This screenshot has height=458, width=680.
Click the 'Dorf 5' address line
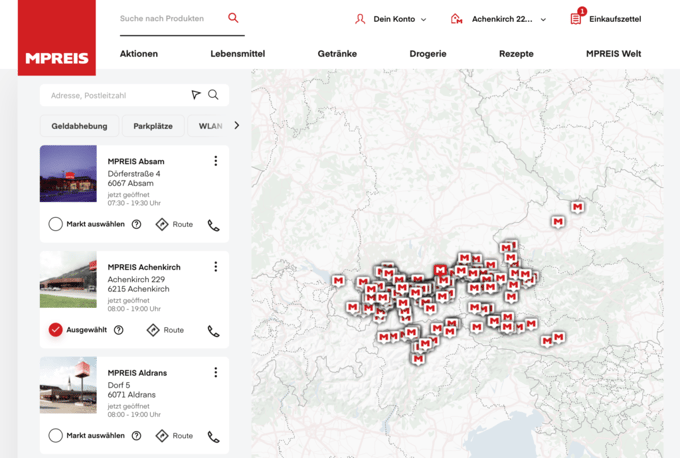point(119,385)
